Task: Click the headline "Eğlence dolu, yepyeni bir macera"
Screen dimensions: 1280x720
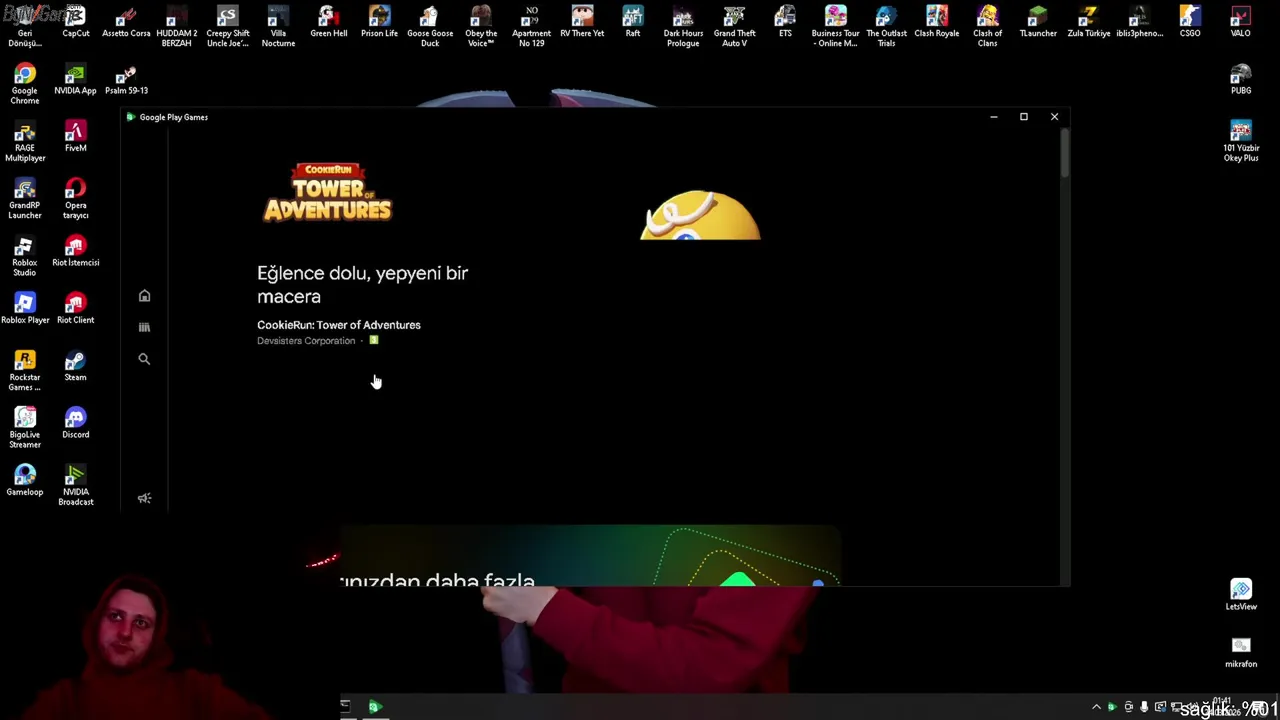Action: point(362,285)
